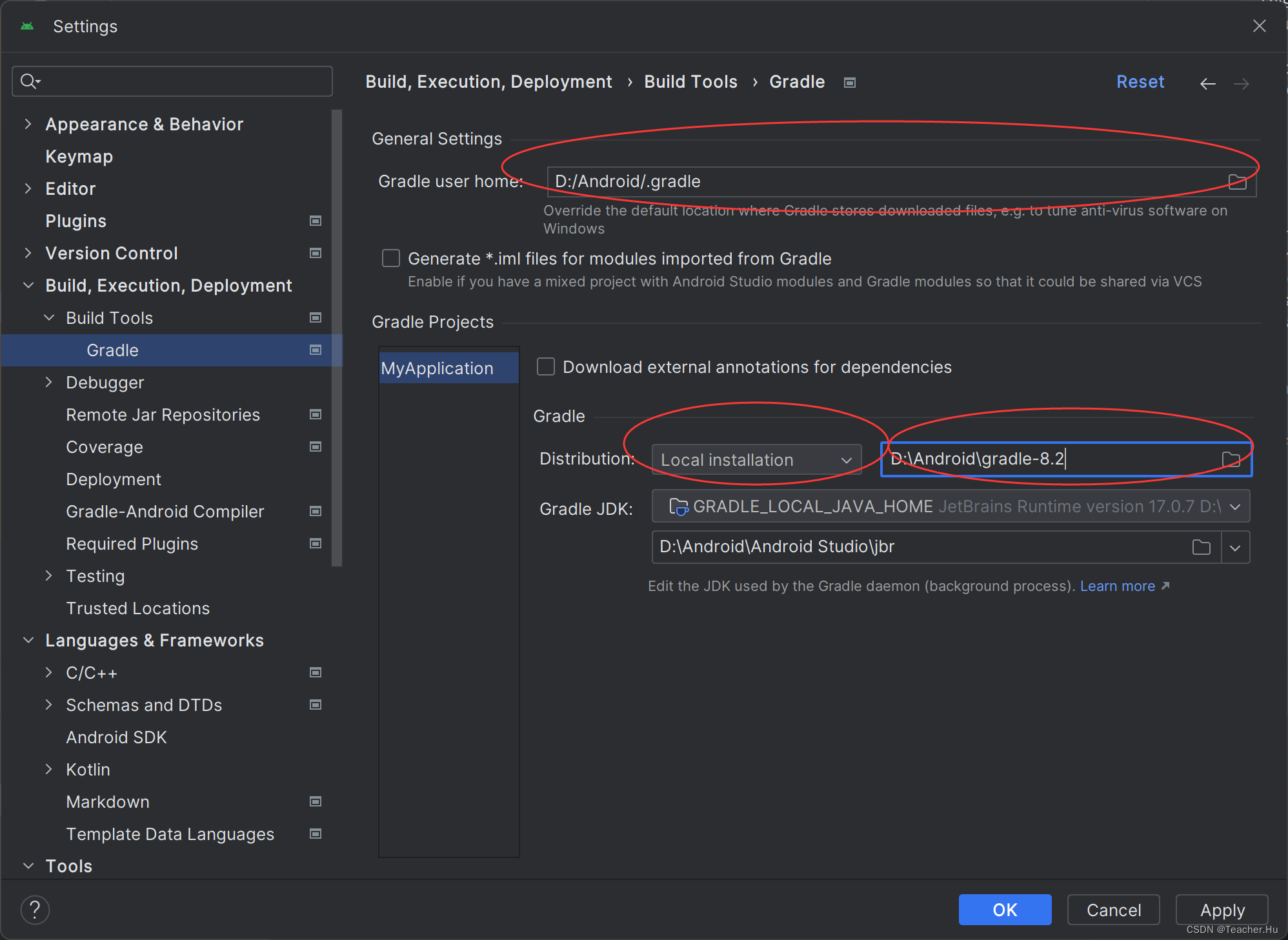Click project icon beside Version Control
This screenshot has width=1288, height=940.
click(316, 254)
